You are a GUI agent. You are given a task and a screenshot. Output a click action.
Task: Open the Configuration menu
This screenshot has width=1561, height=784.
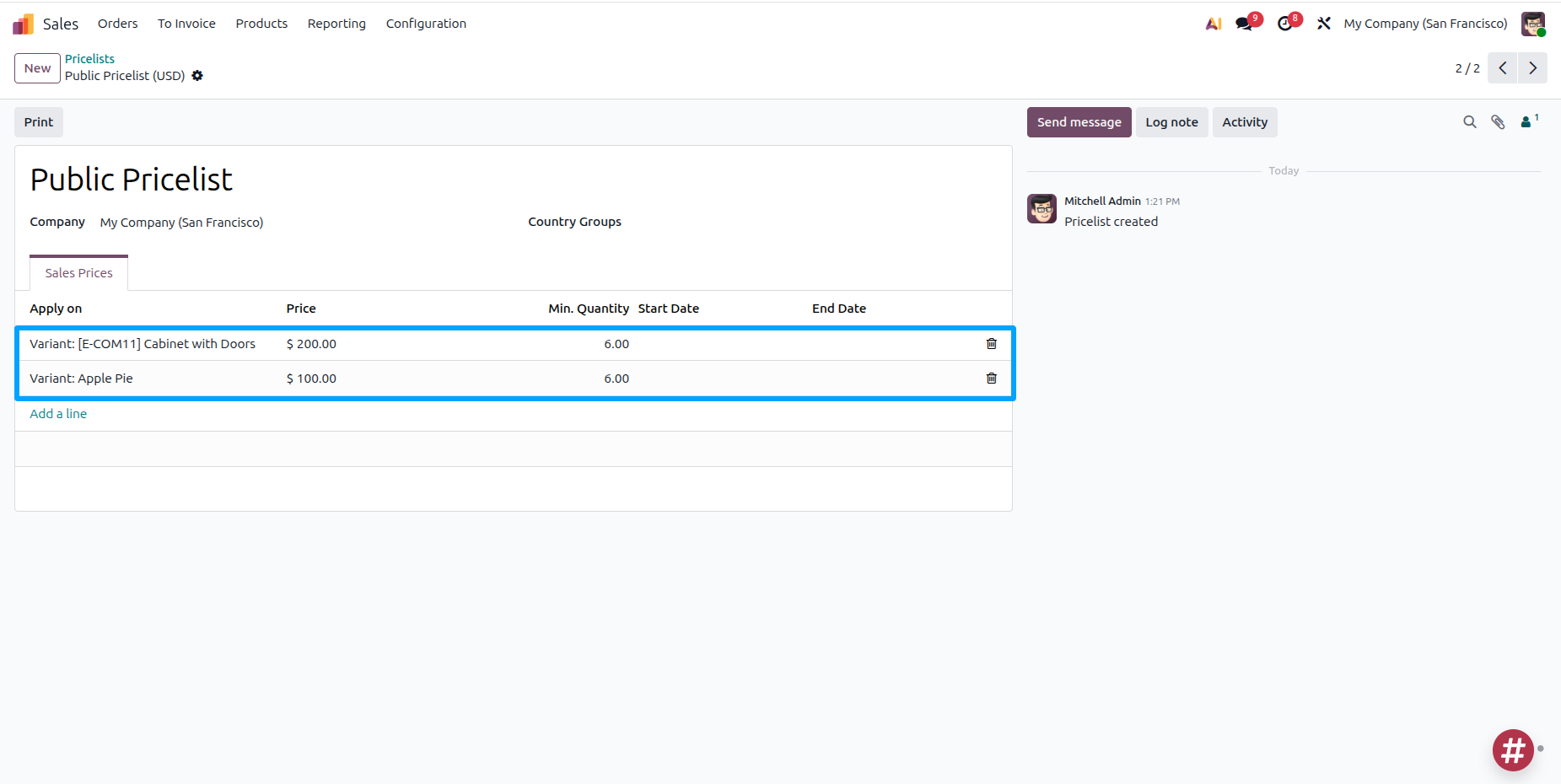[x=426, y=24]
